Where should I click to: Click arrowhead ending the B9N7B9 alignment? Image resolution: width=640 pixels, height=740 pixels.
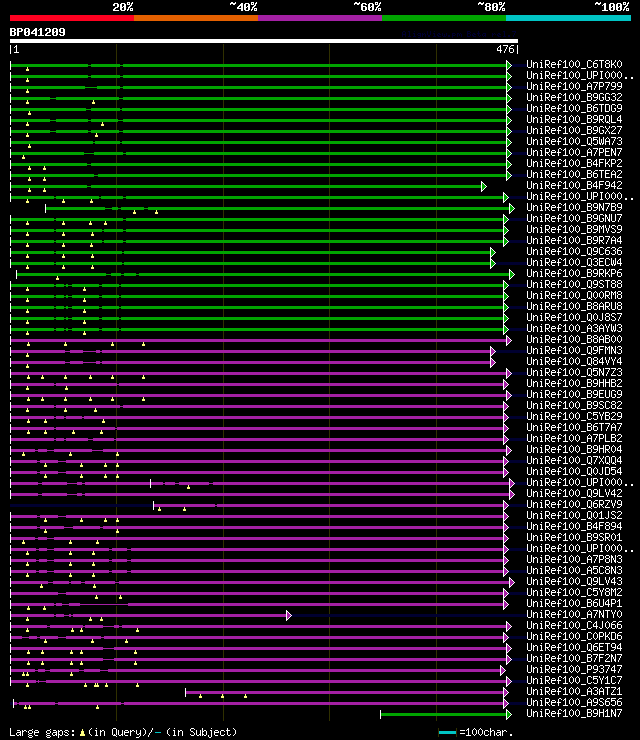click(512, 208)
